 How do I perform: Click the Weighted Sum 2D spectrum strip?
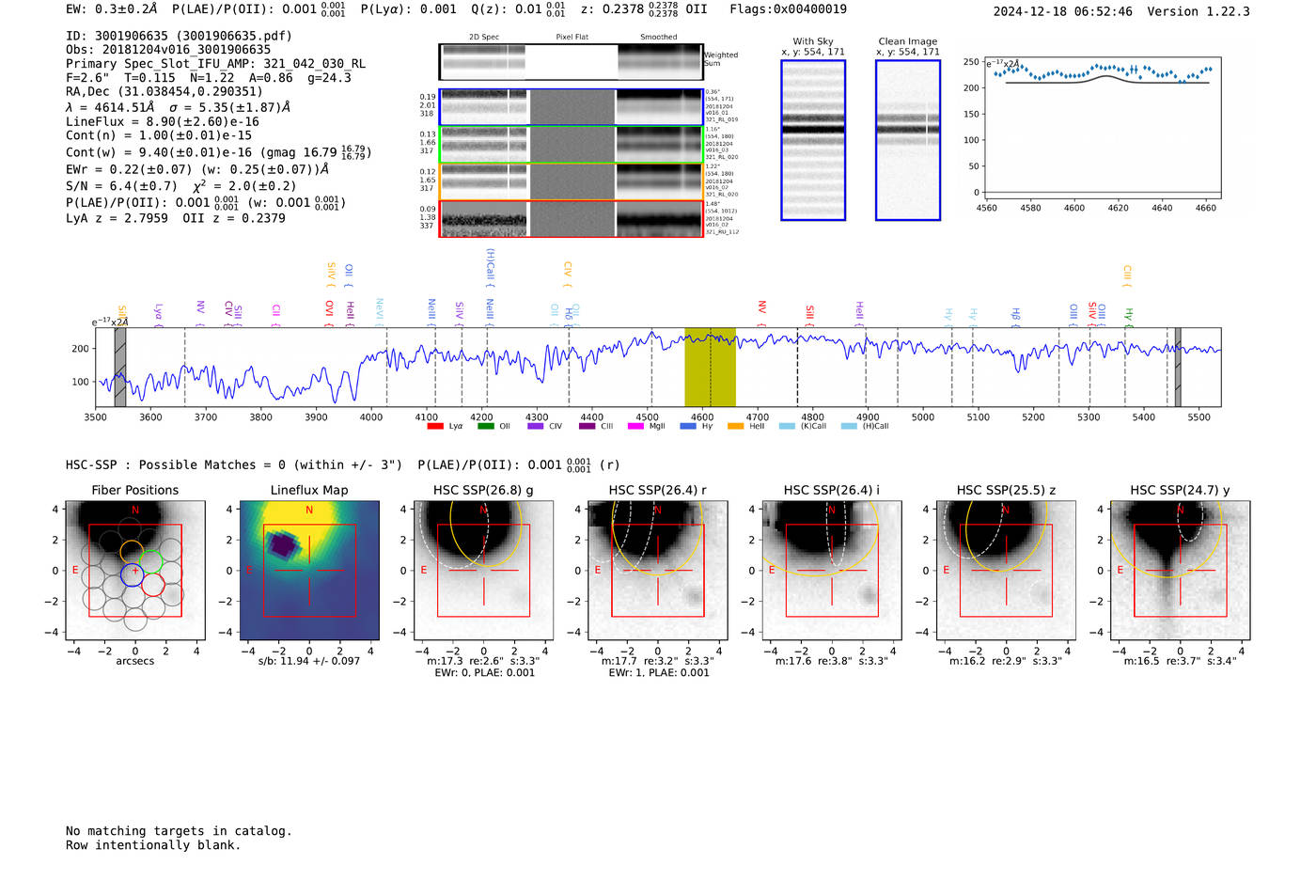click(571, 62)
